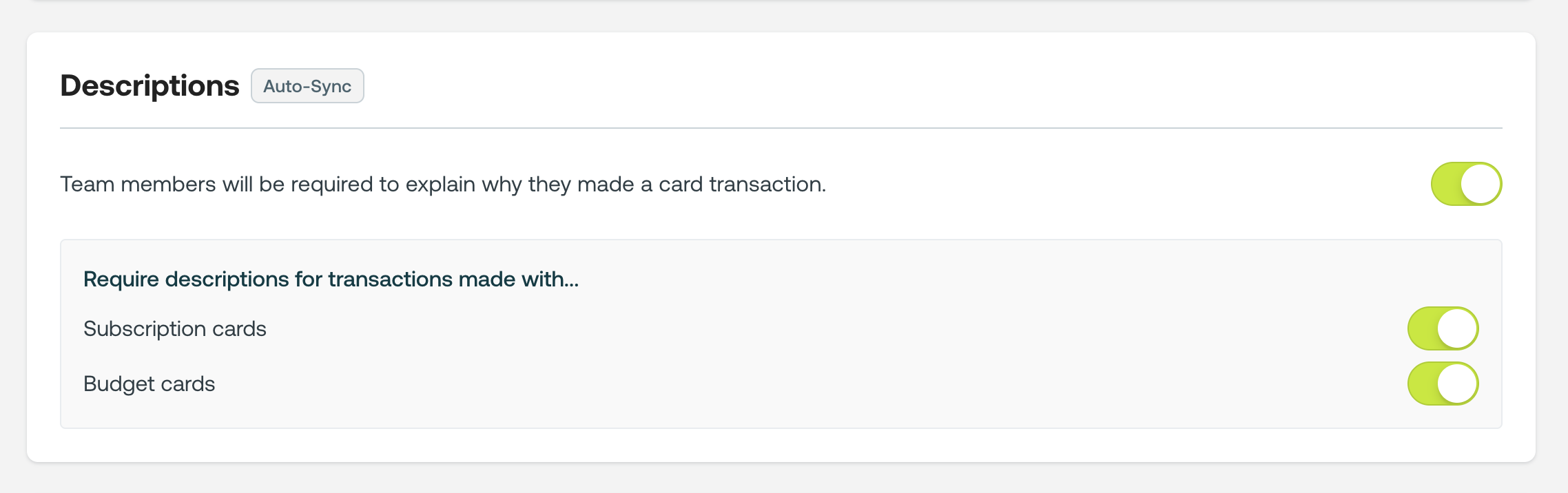Click the green track of the Subscription cards switch
The image size is (1568, 493).
point(1422,328)
